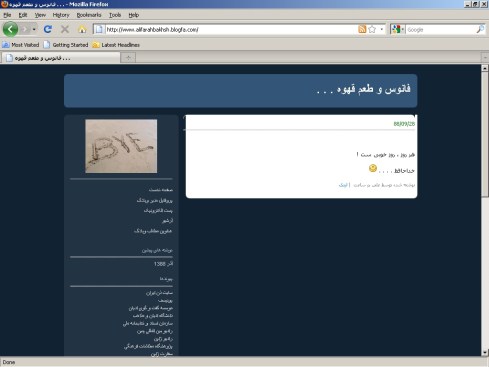The width and height of the screenshot is (489, 367).
Task: Open sidebar link 'عناوین مطالب وبلاگ'
Action: pyautogui.click(x=153, y=231)
